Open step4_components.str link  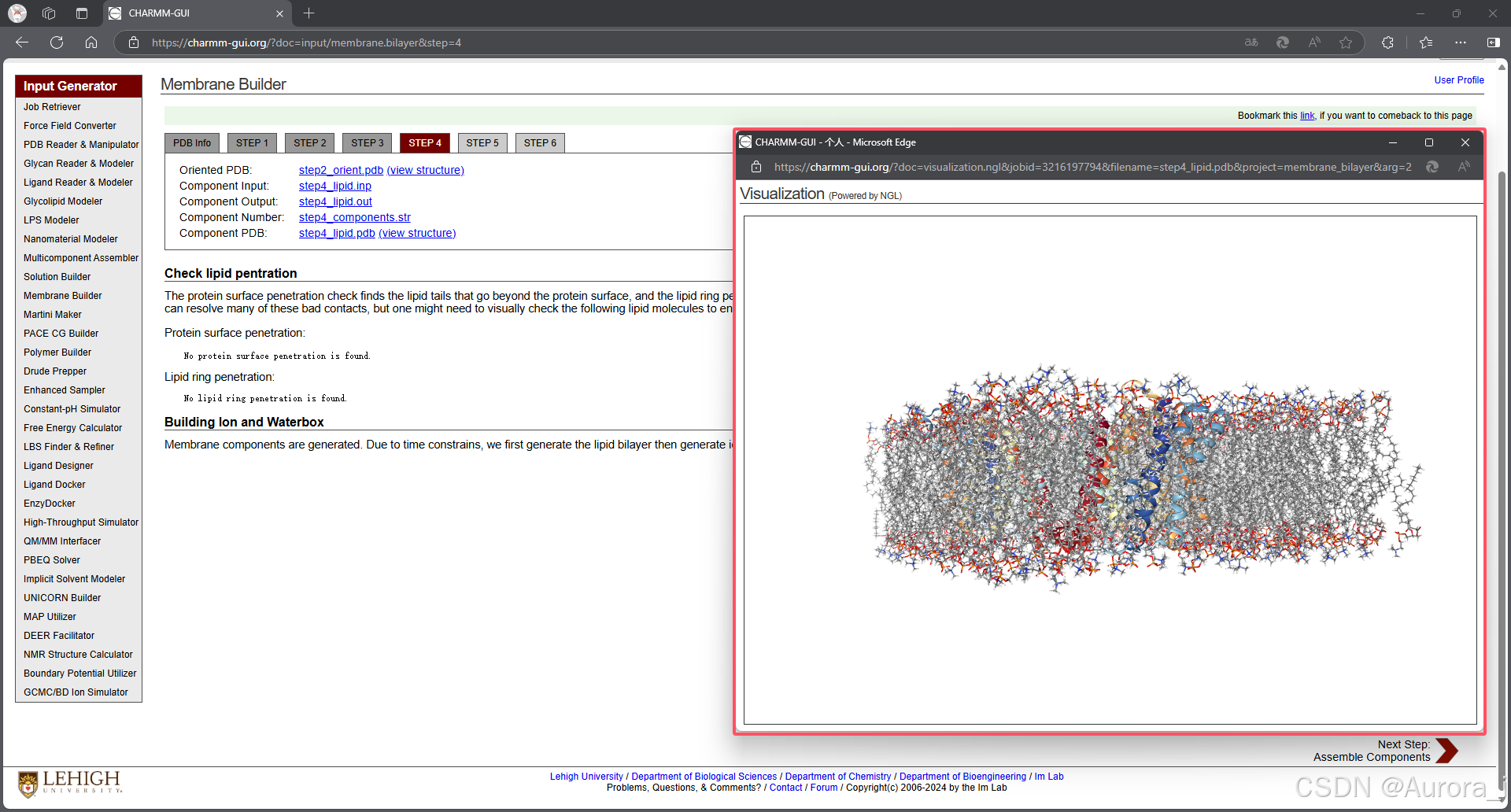pyautogui.click(x=355, y=217)
